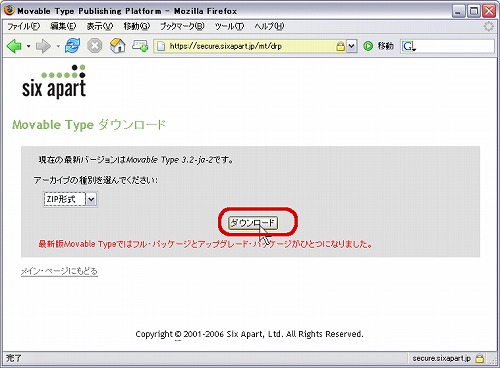500x368 pixels.
Task: Go back with the green Back arrow
Action: click(14, 46)
